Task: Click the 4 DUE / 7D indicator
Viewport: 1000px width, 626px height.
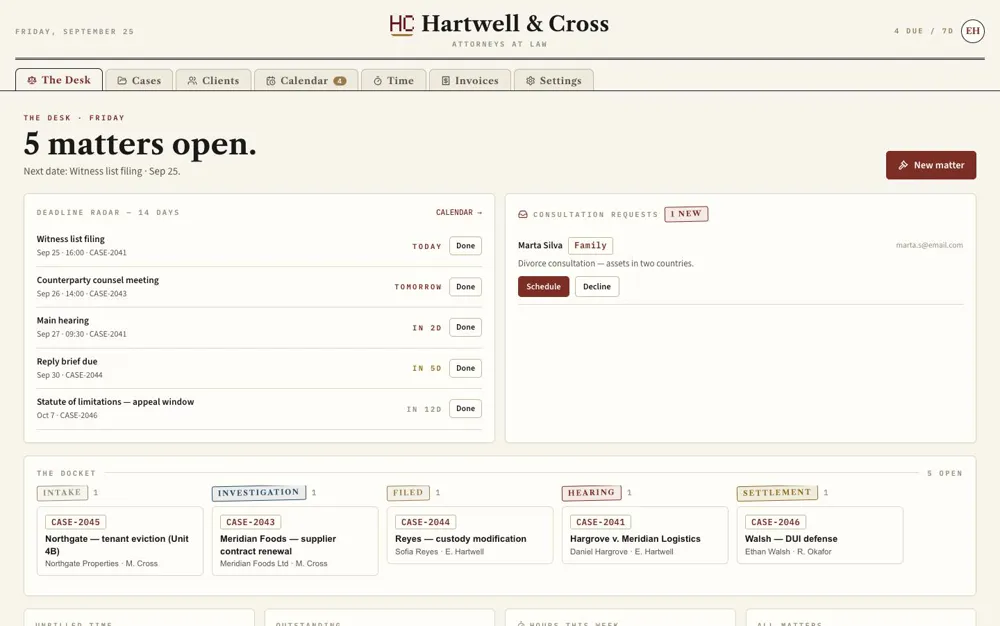Action: coord(923,31)
